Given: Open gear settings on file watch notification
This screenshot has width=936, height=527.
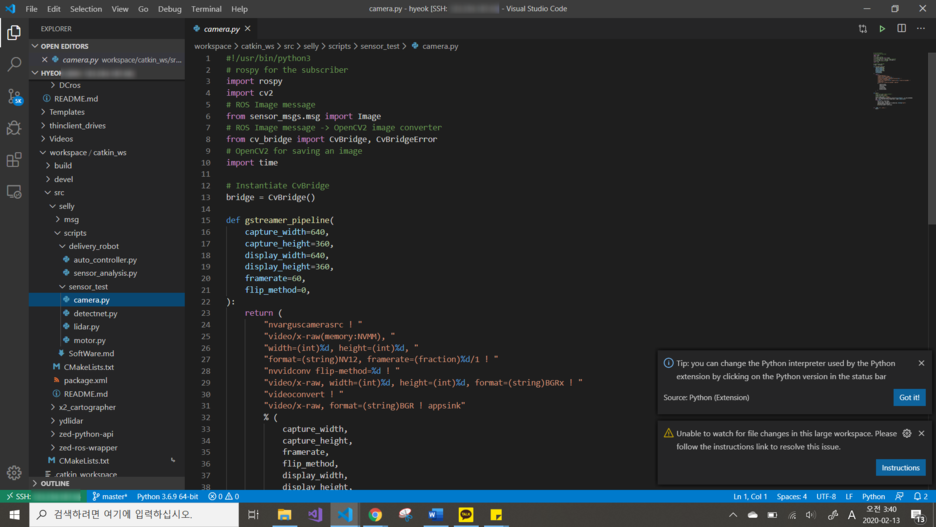Looking at the screenshot, I should click(907, 433).
